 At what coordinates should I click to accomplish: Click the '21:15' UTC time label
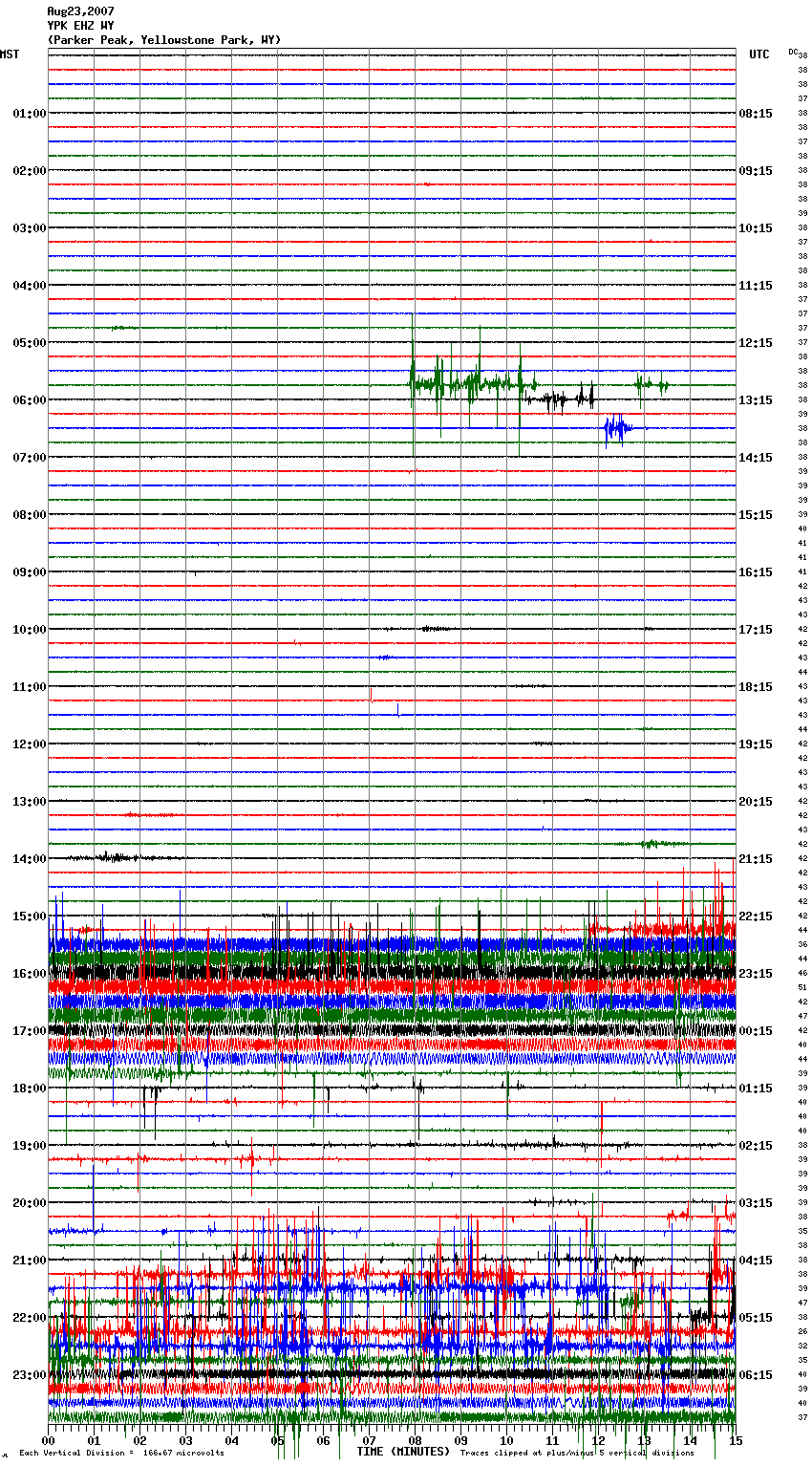[756, 859]
